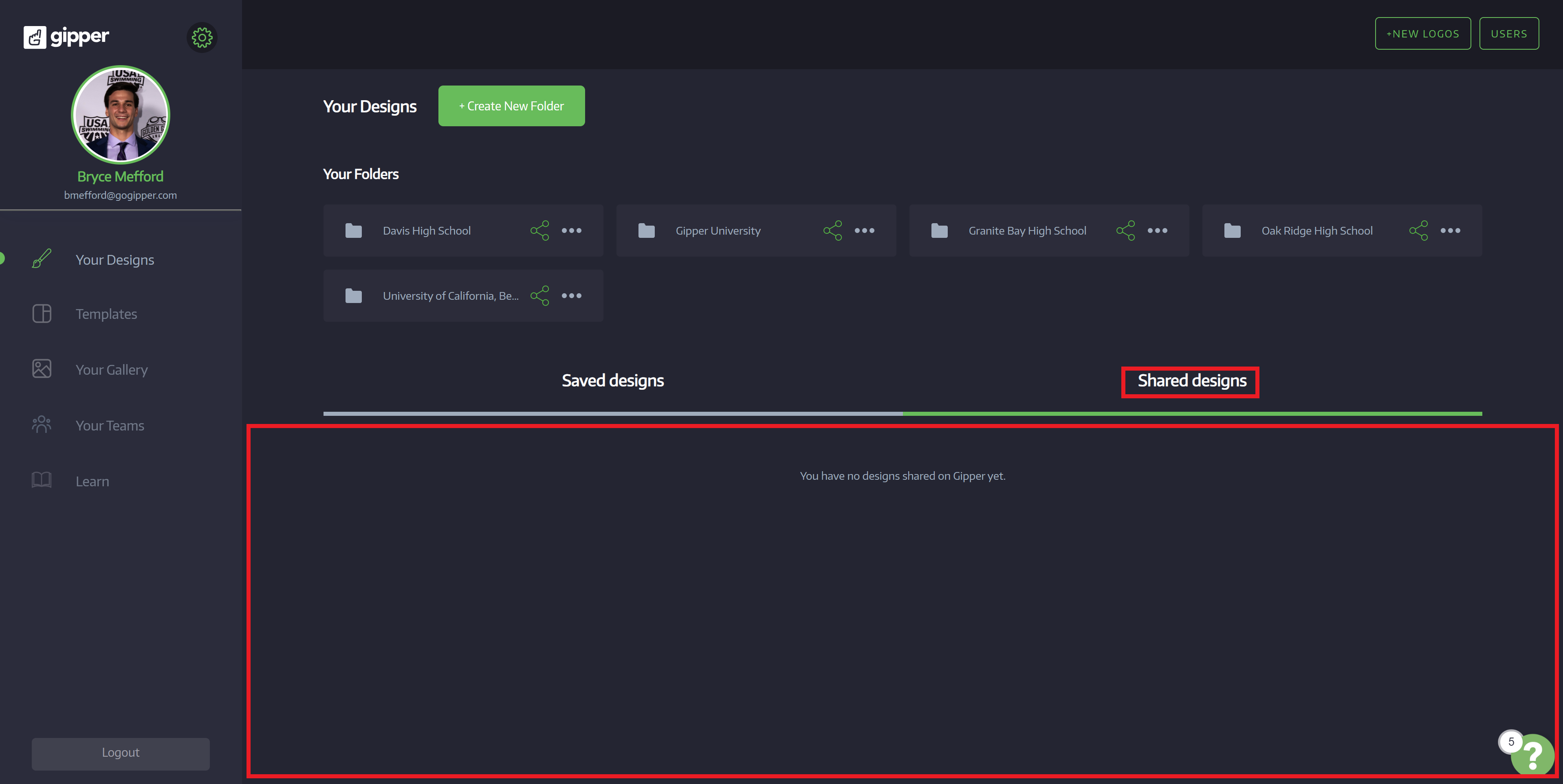The image size is (1563, 784).
Task: Open the Oak Ridge High School folder name
Action: pos(1316,231)
